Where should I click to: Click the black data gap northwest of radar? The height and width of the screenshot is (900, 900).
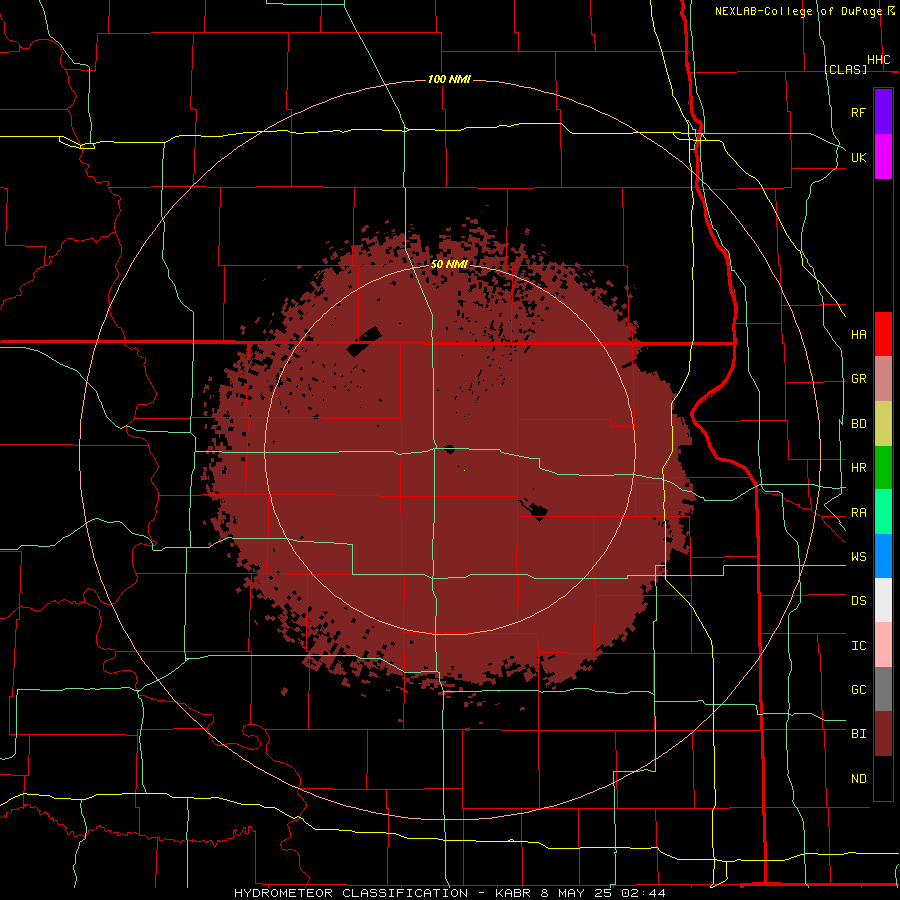(364, 342)
